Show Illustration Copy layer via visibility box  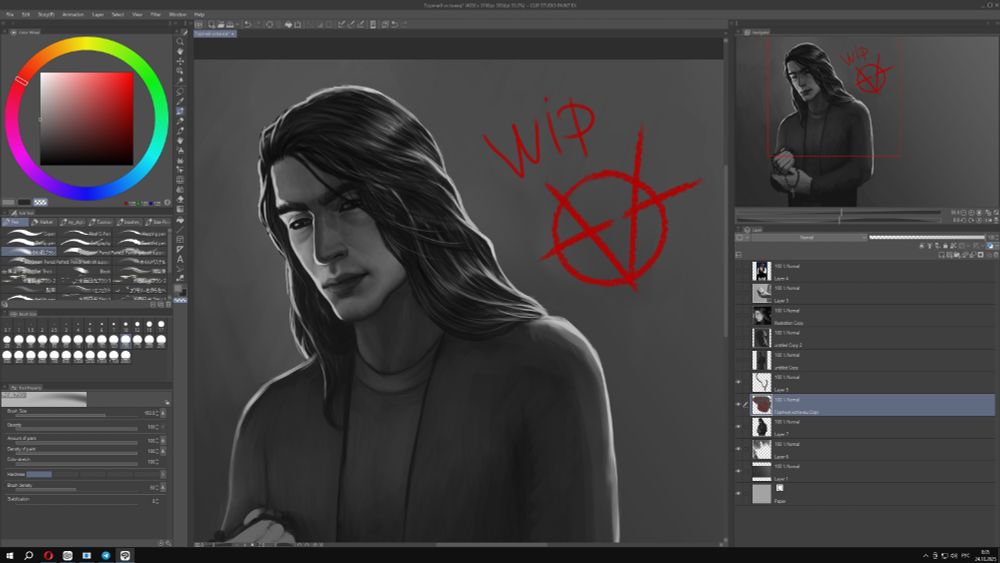[x=739, y=316]
